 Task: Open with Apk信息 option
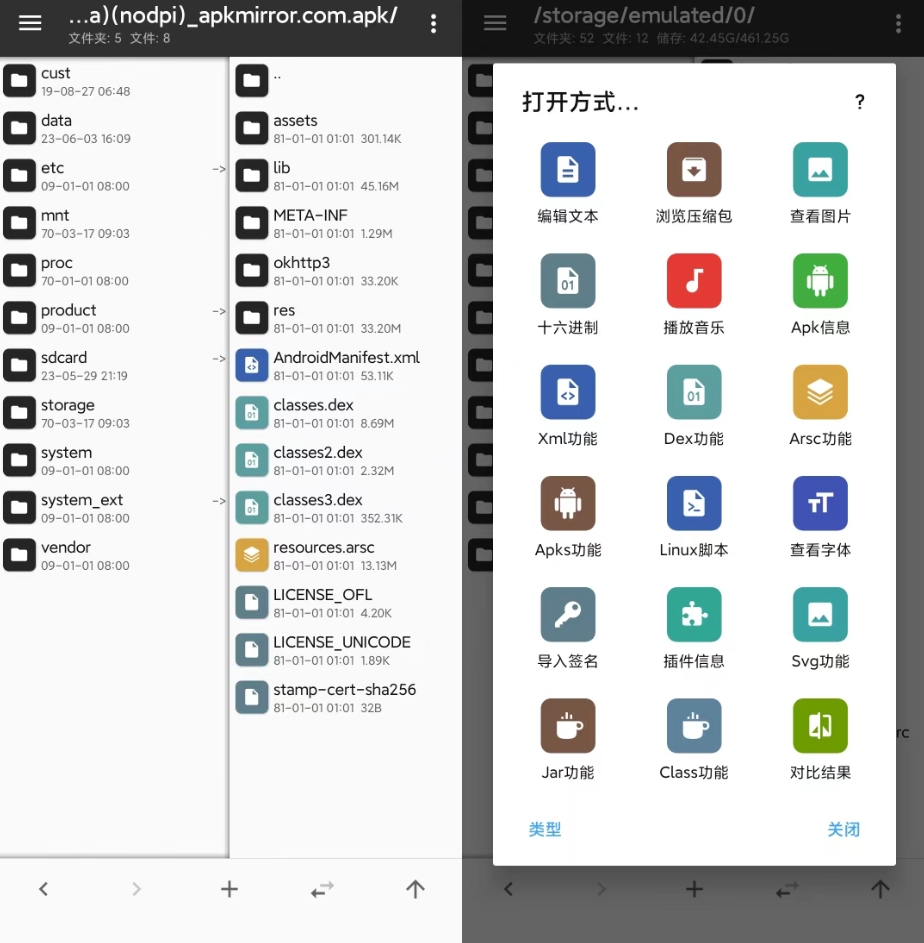coord(819,281)
